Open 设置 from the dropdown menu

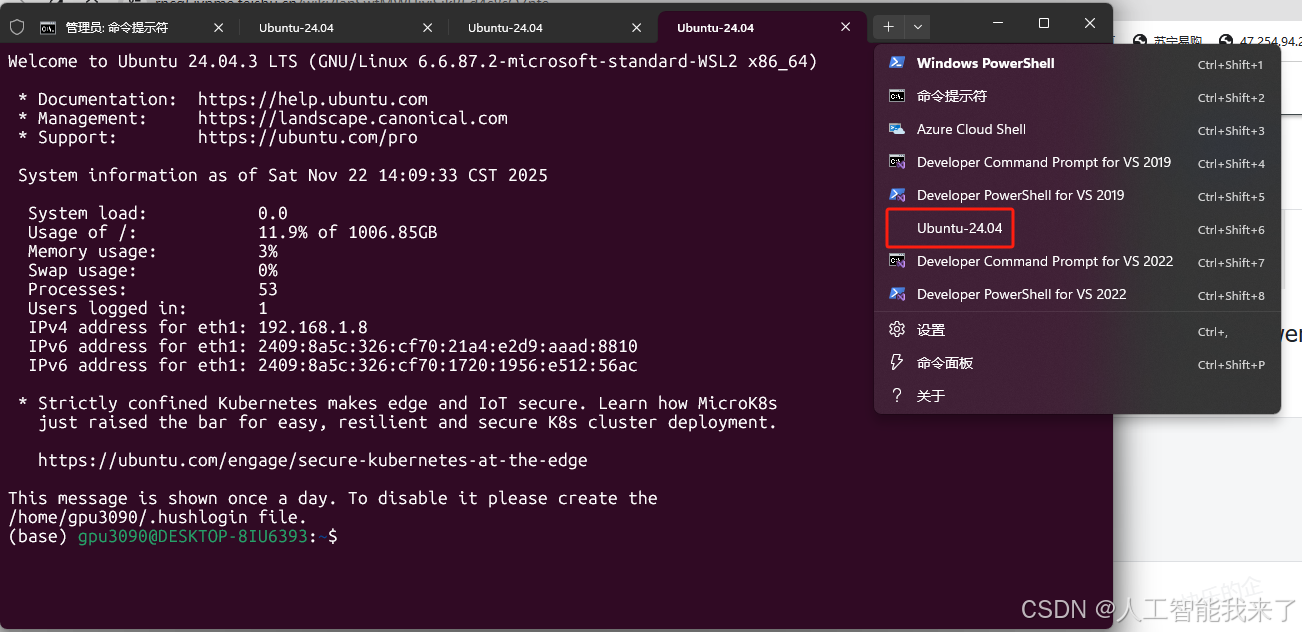tap(1077, 330)
